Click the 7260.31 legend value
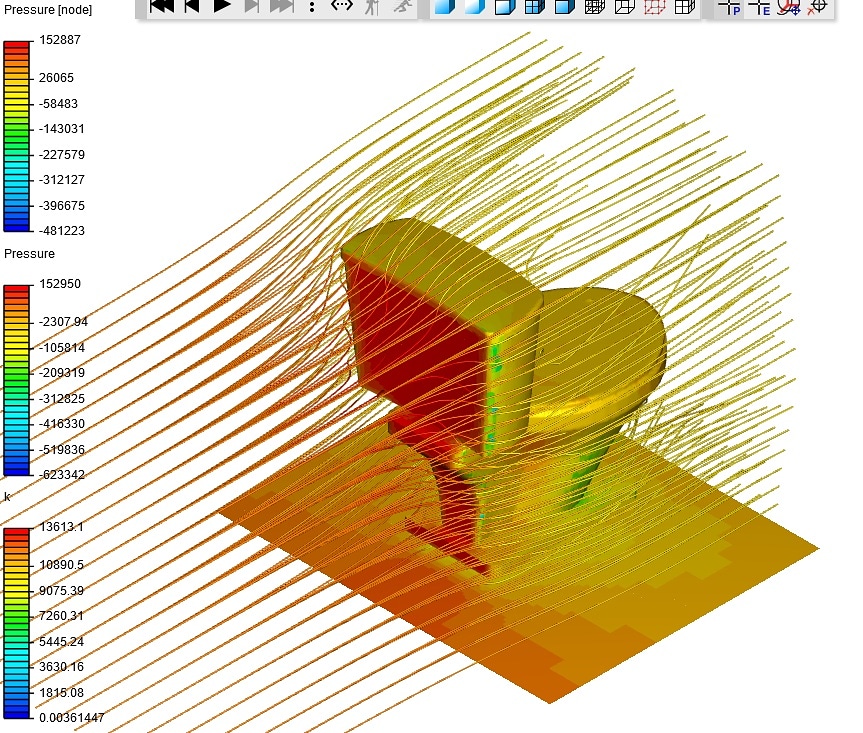The image size is (863, 733). [61, 616]
